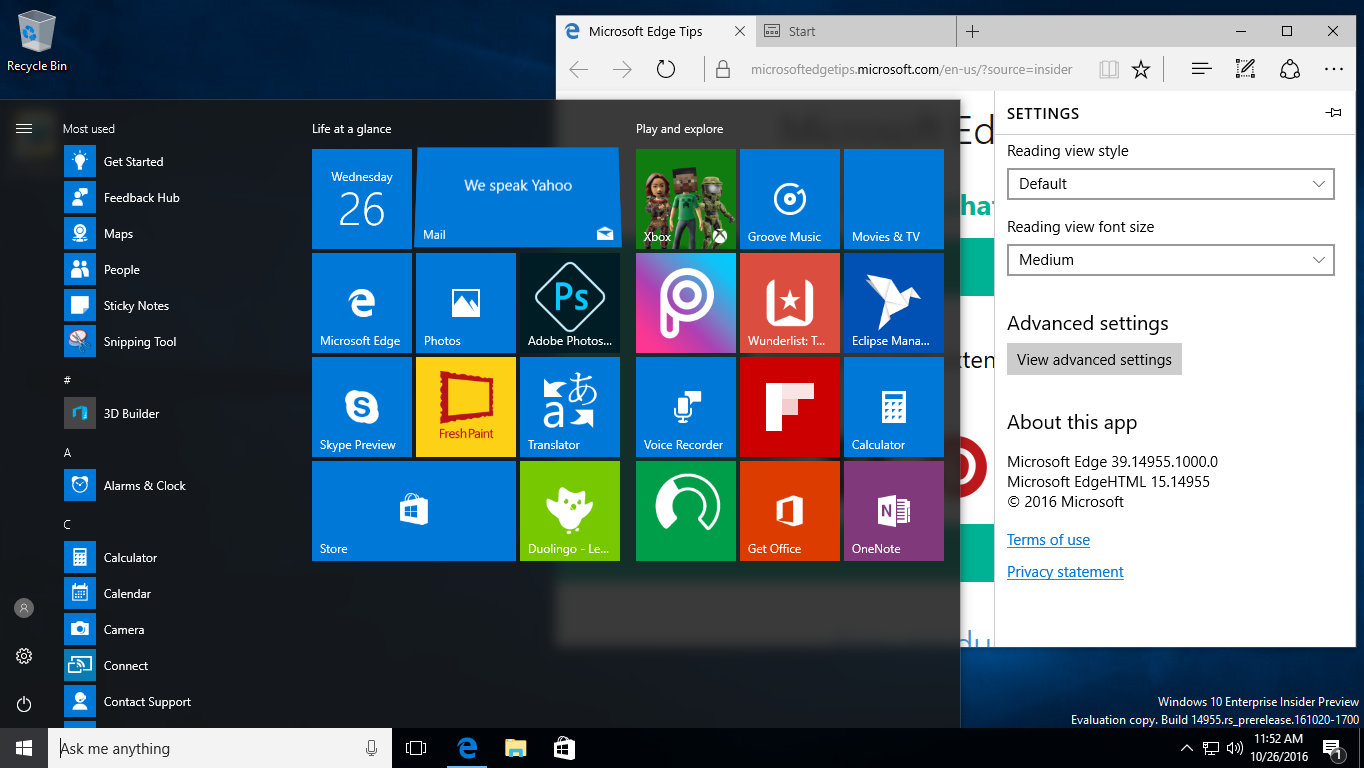Open the Store tile
Viewport: 1364px width, 768px height.
[x=414, y=511]
